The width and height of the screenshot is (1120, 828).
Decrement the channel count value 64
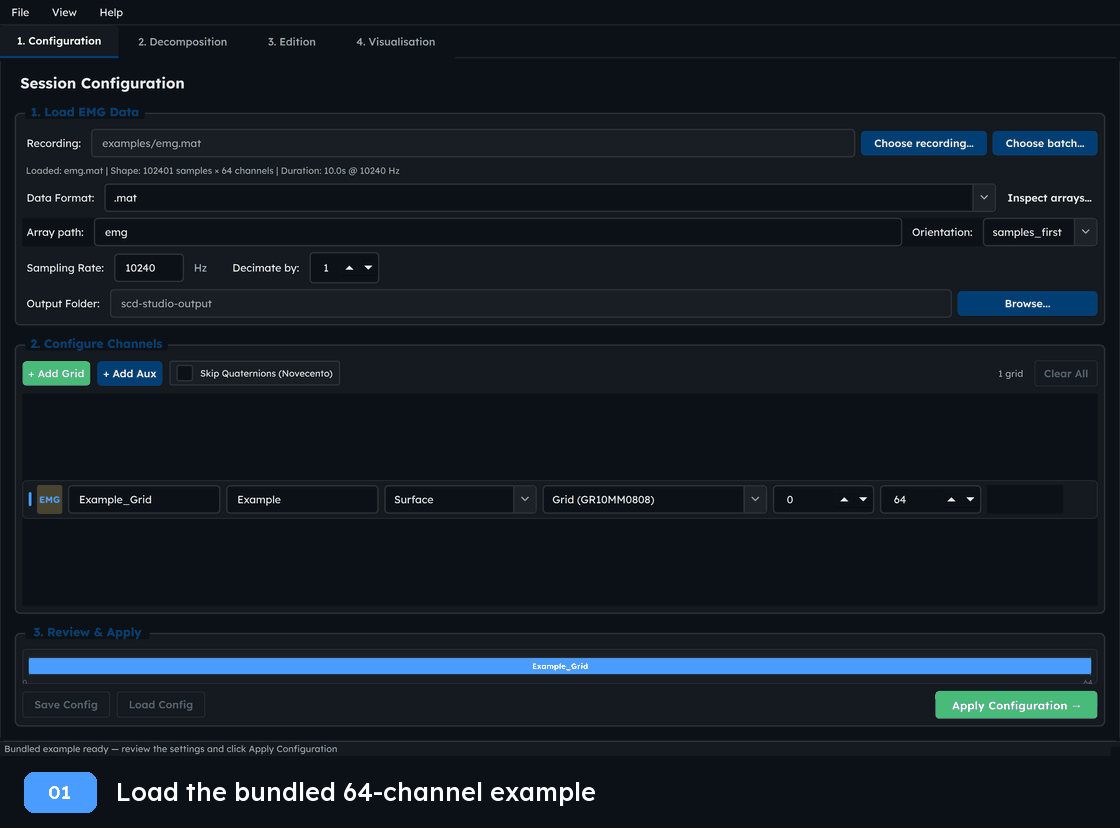click(x=970, y=499)
